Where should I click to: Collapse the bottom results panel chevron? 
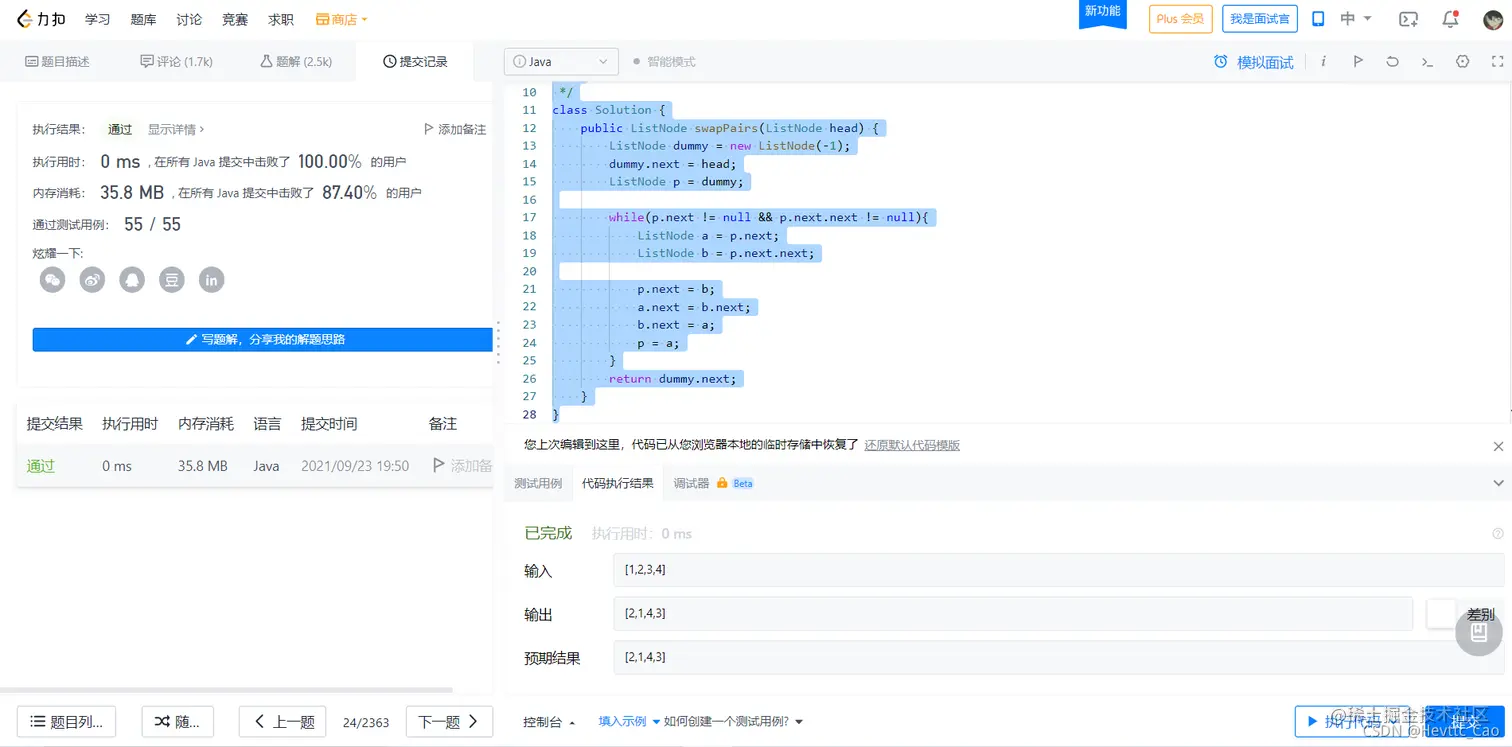(x=1499, y=482)
